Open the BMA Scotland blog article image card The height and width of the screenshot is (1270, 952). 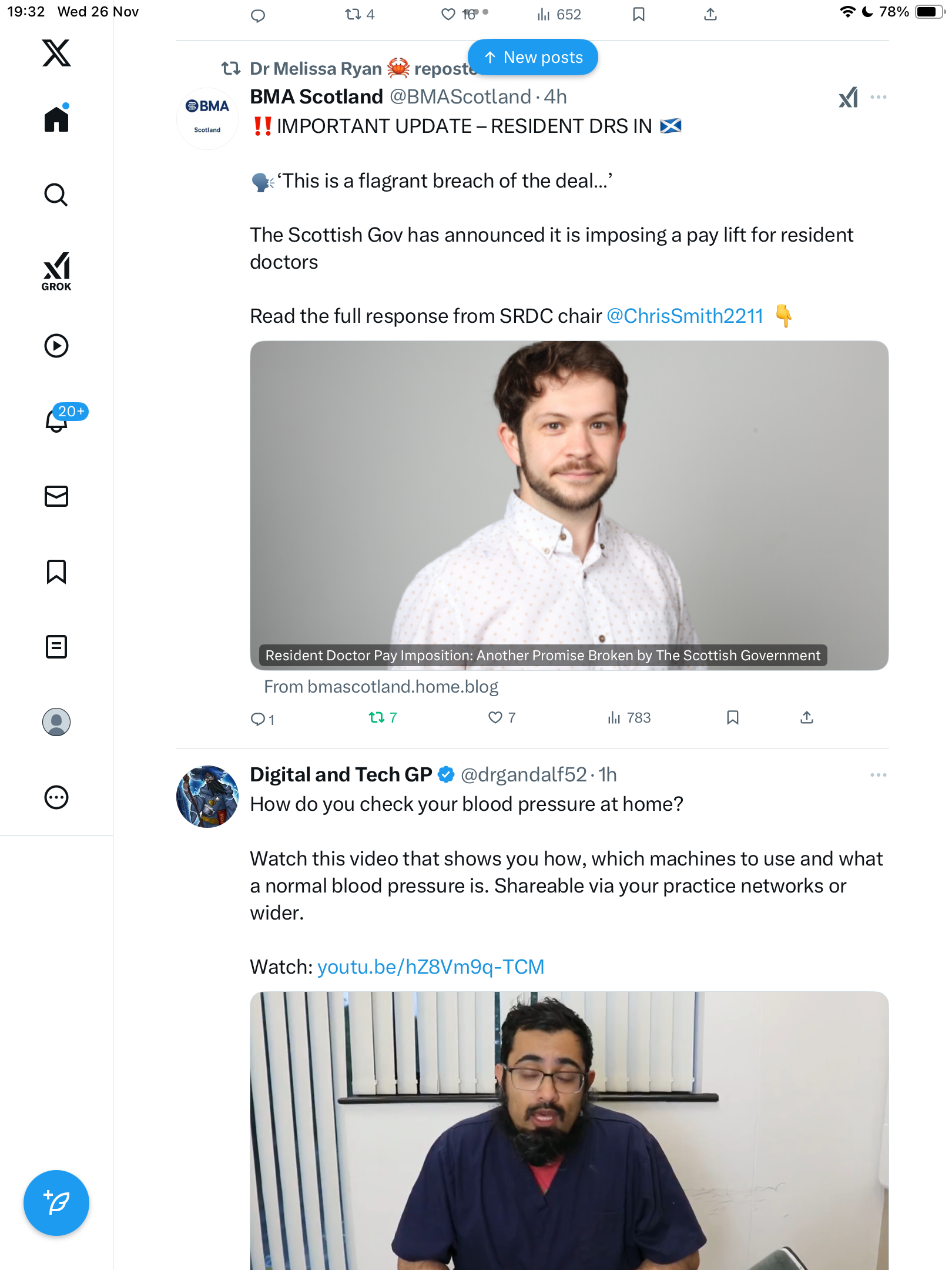point(569,506)
